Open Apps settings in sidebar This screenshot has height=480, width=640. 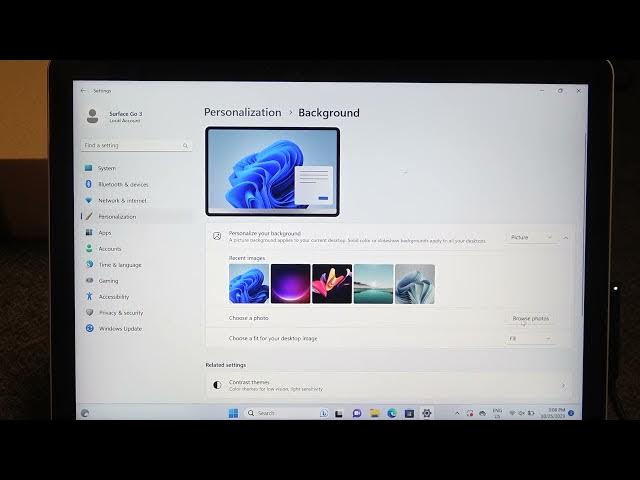pyautogui.click(x=136, y=233)
